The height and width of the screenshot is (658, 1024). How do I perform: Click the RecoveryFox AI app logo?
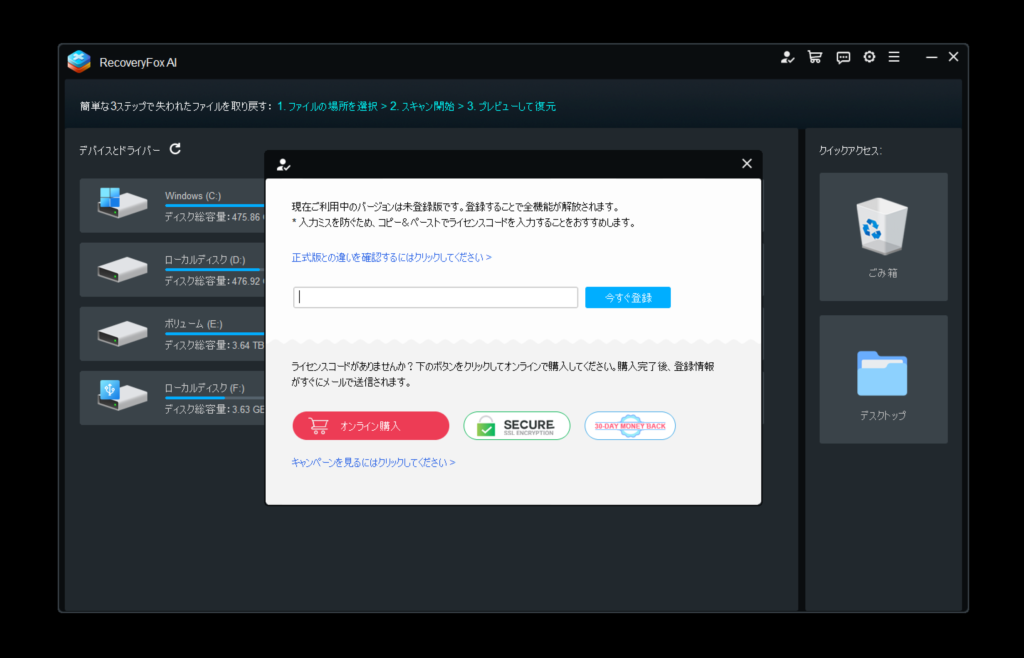point(79,62)
